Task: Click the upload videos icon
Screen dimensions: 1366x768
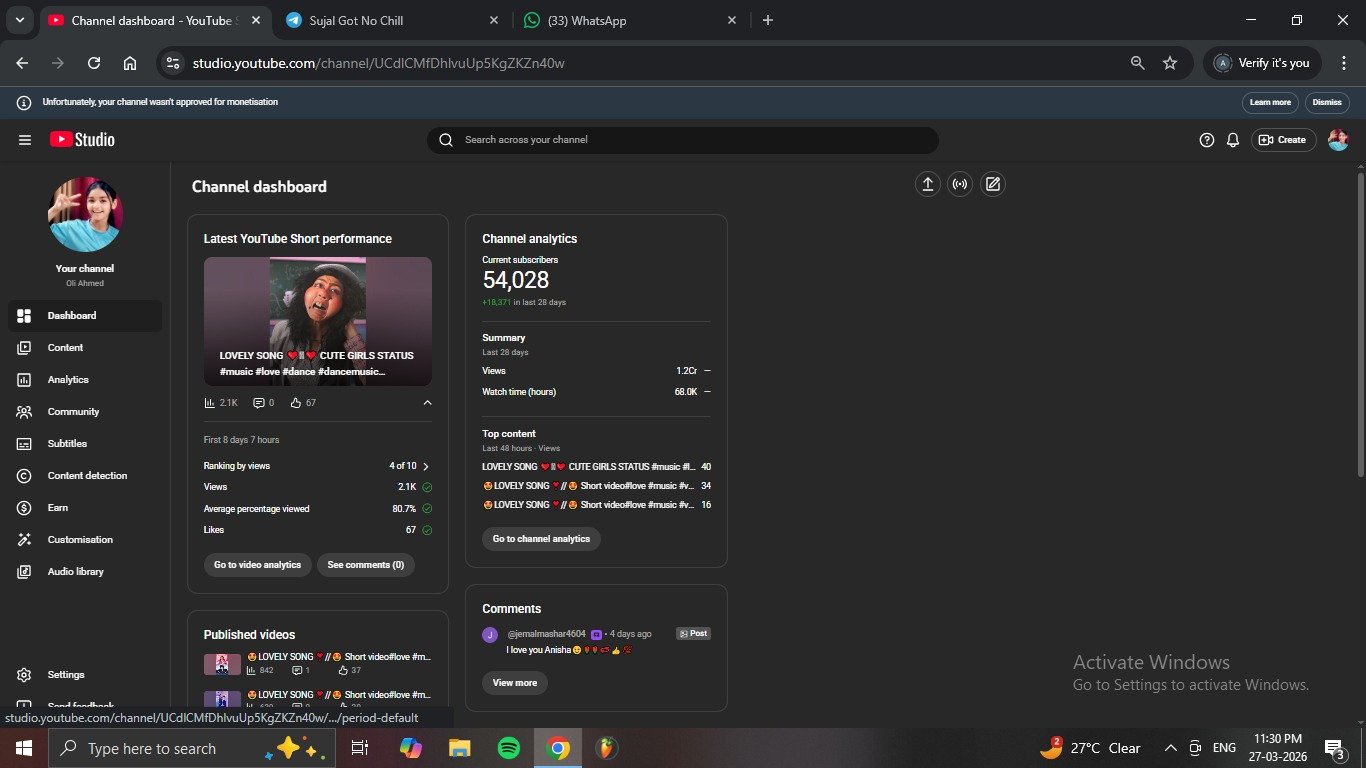Action: pyautogui.click(x=928, y=184)
